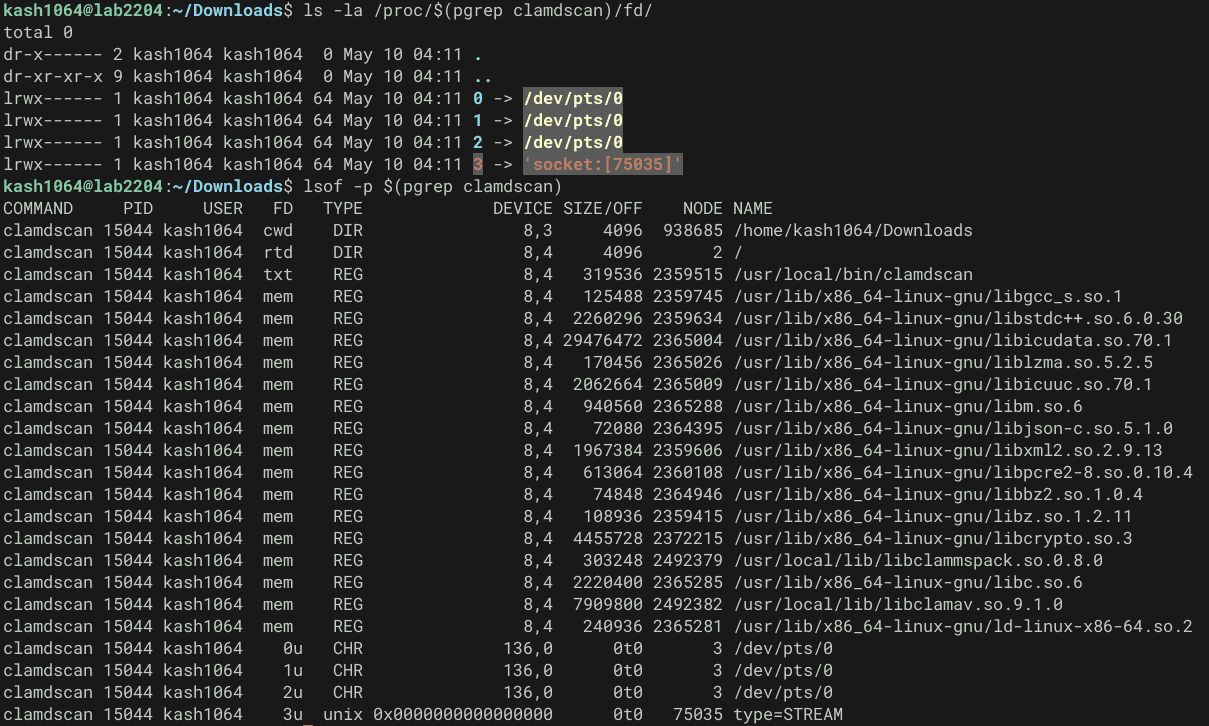1209x726 pixels.
Task: Click the ld-linux-x86-64.so.2 path
Action: pos(963,626)
